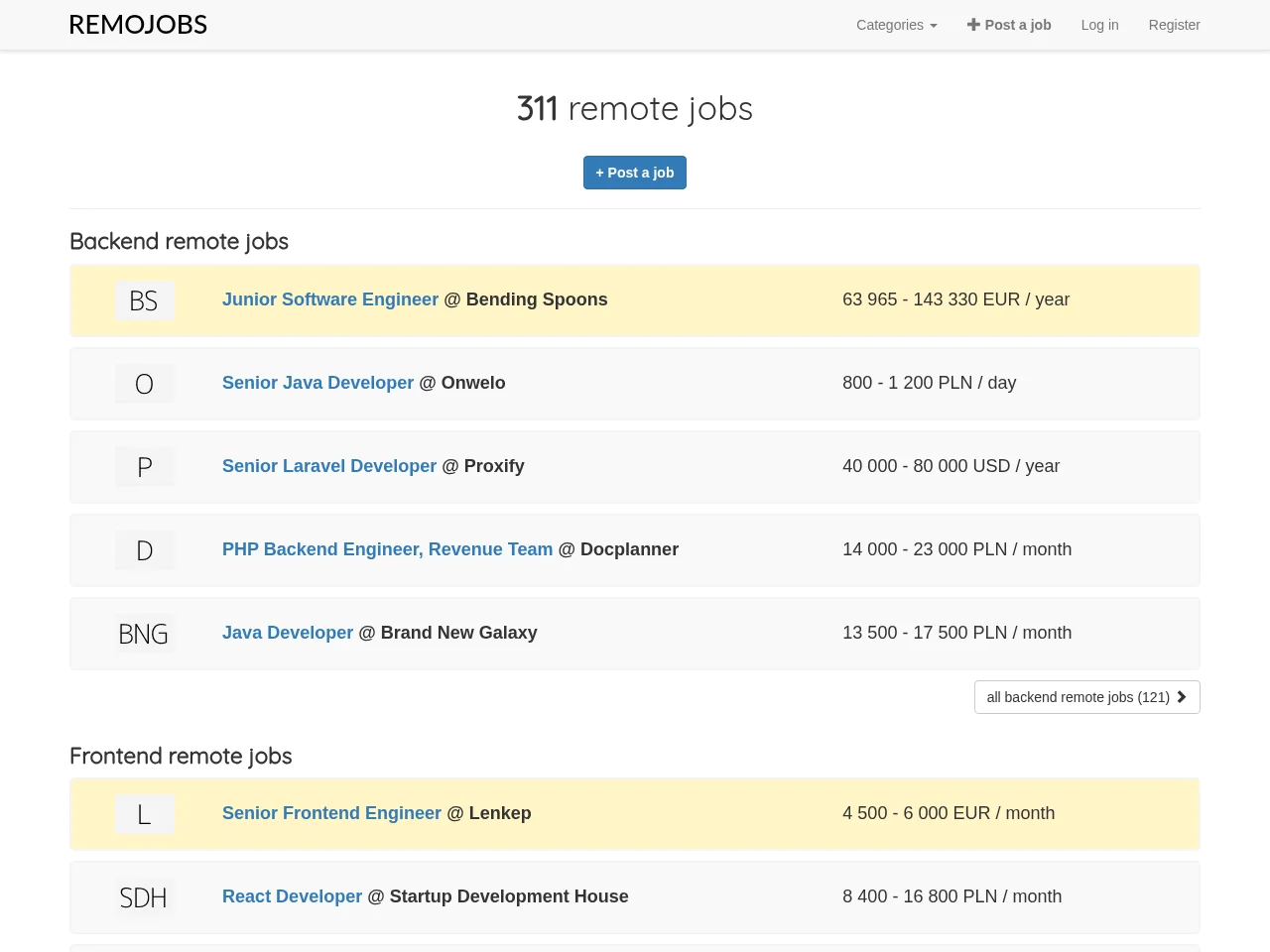The height and width of the screenshot is (952, 1270).
Task: Click the salary 63 965 - 143 330 EUR / year
Action: coord(955,299)
